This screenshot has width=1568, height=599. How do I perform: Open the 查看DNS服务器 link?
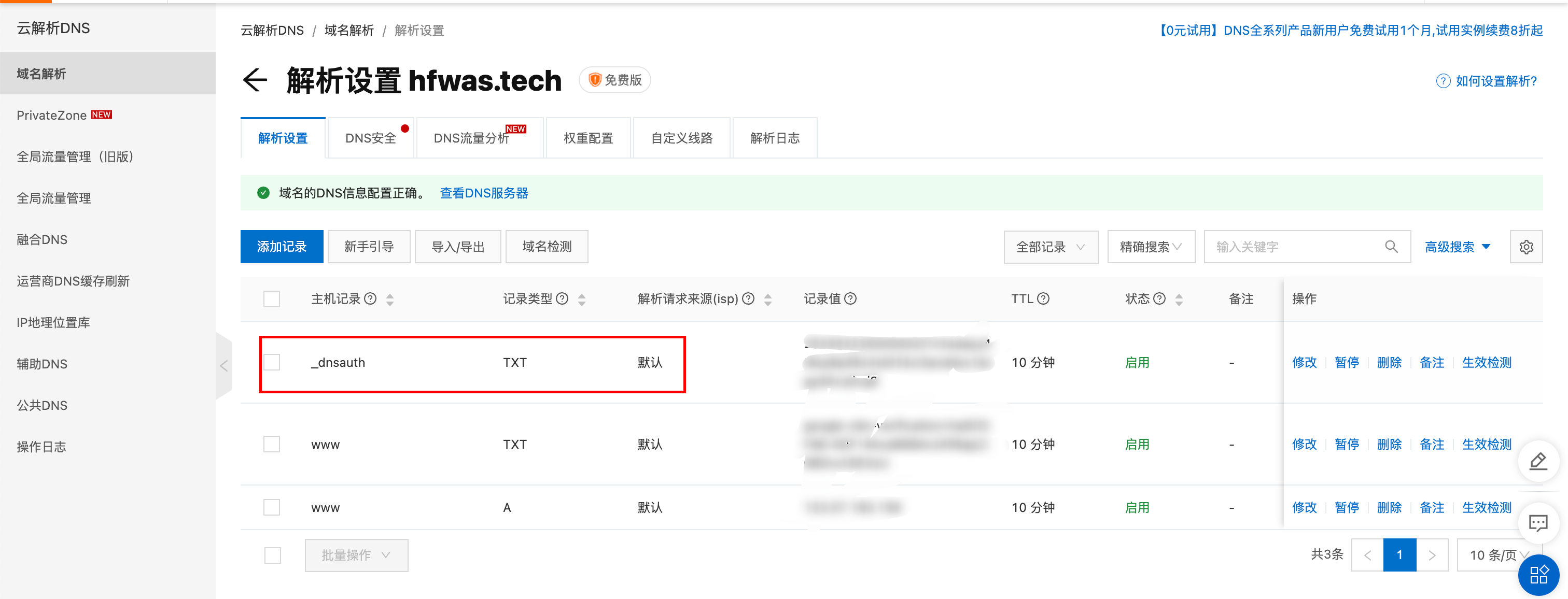tap(483, 193)
